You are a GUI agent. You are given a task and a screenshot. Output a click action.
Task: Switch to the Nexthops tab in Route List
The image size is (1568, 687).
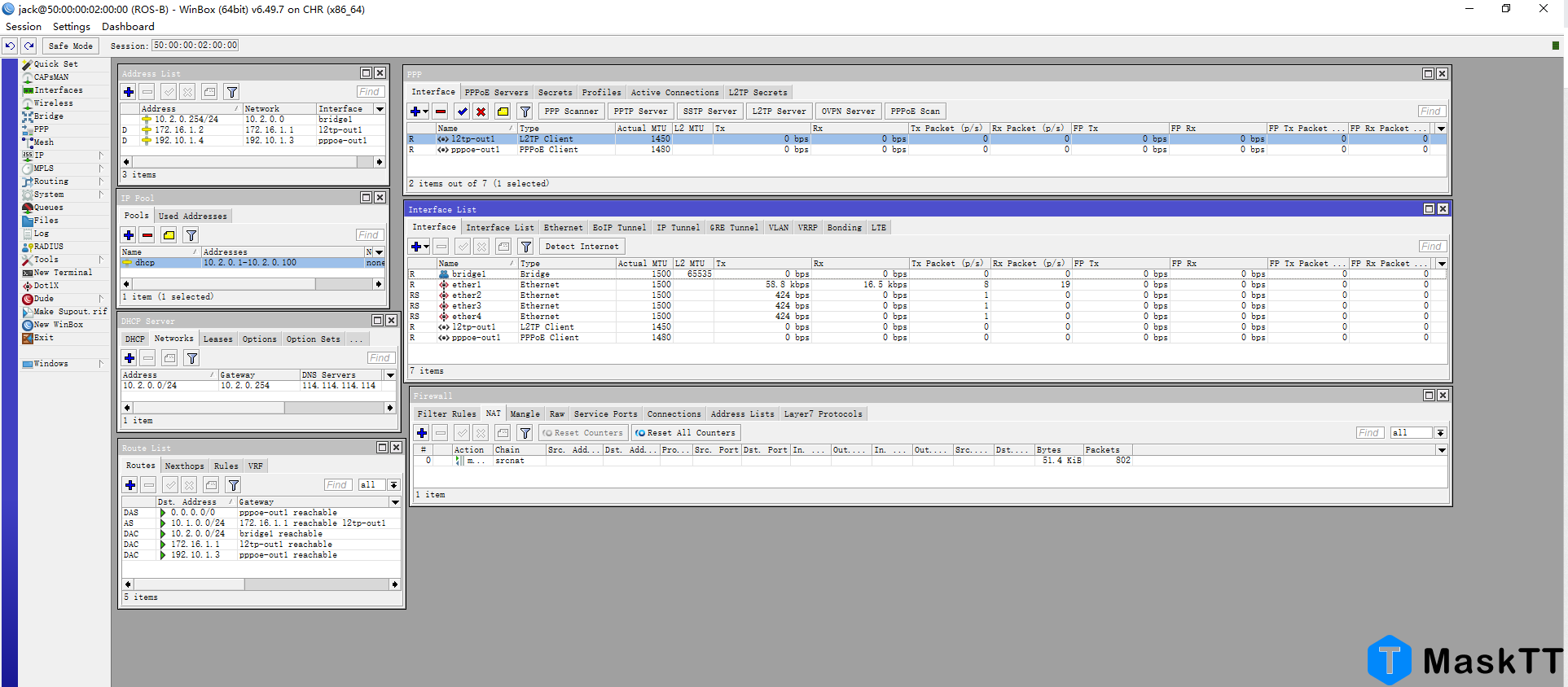point(184,466)
